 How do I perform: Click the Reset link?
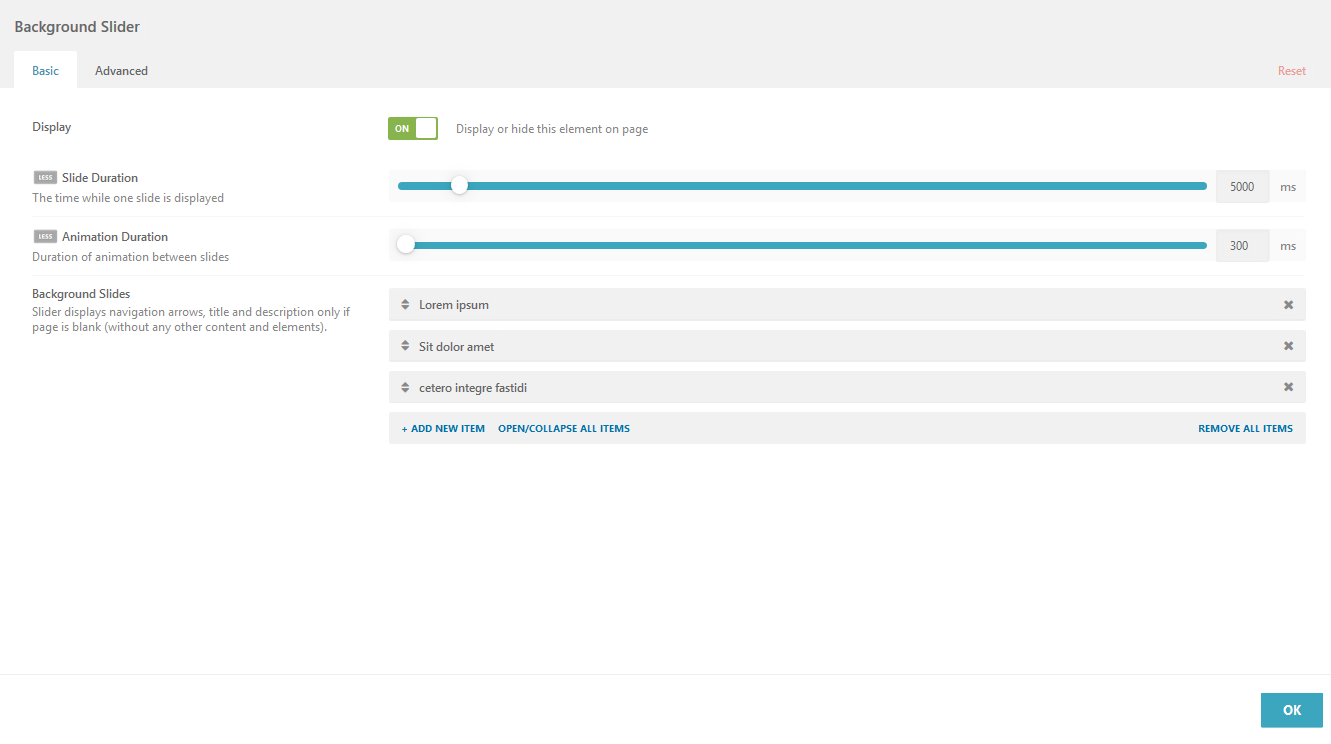[1292, 71]
